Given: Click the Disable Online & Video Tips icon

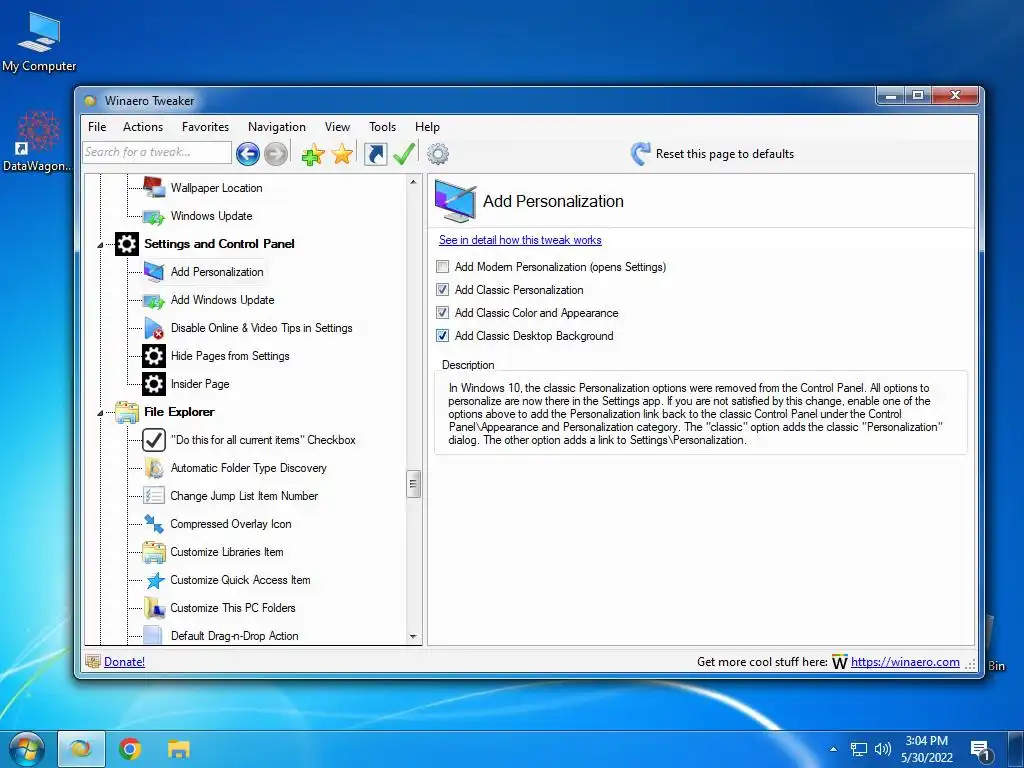Looking at the screenshot, I should pos(154,328).
